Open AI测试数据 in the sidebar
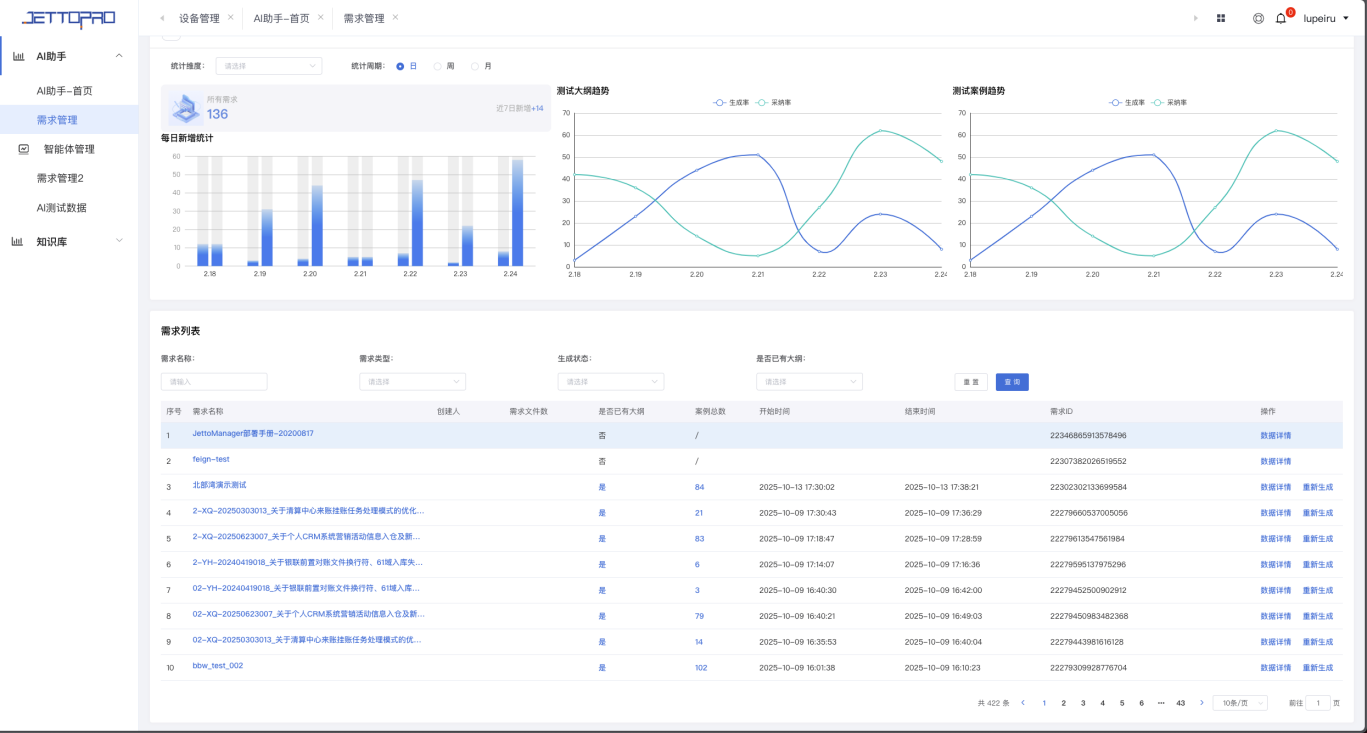The width and height of the screenshot is (1367, 733). coord(61,208)
